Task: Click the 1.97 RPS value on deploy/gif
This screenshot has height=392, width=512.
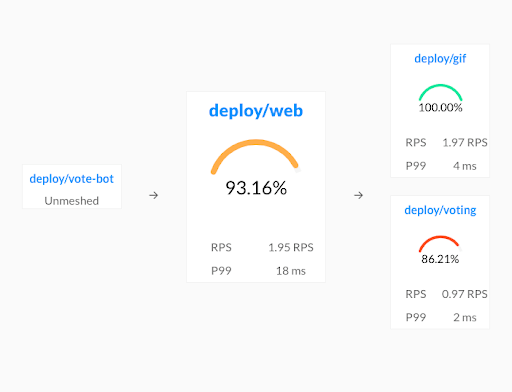Action: click(x=465, y=143)
